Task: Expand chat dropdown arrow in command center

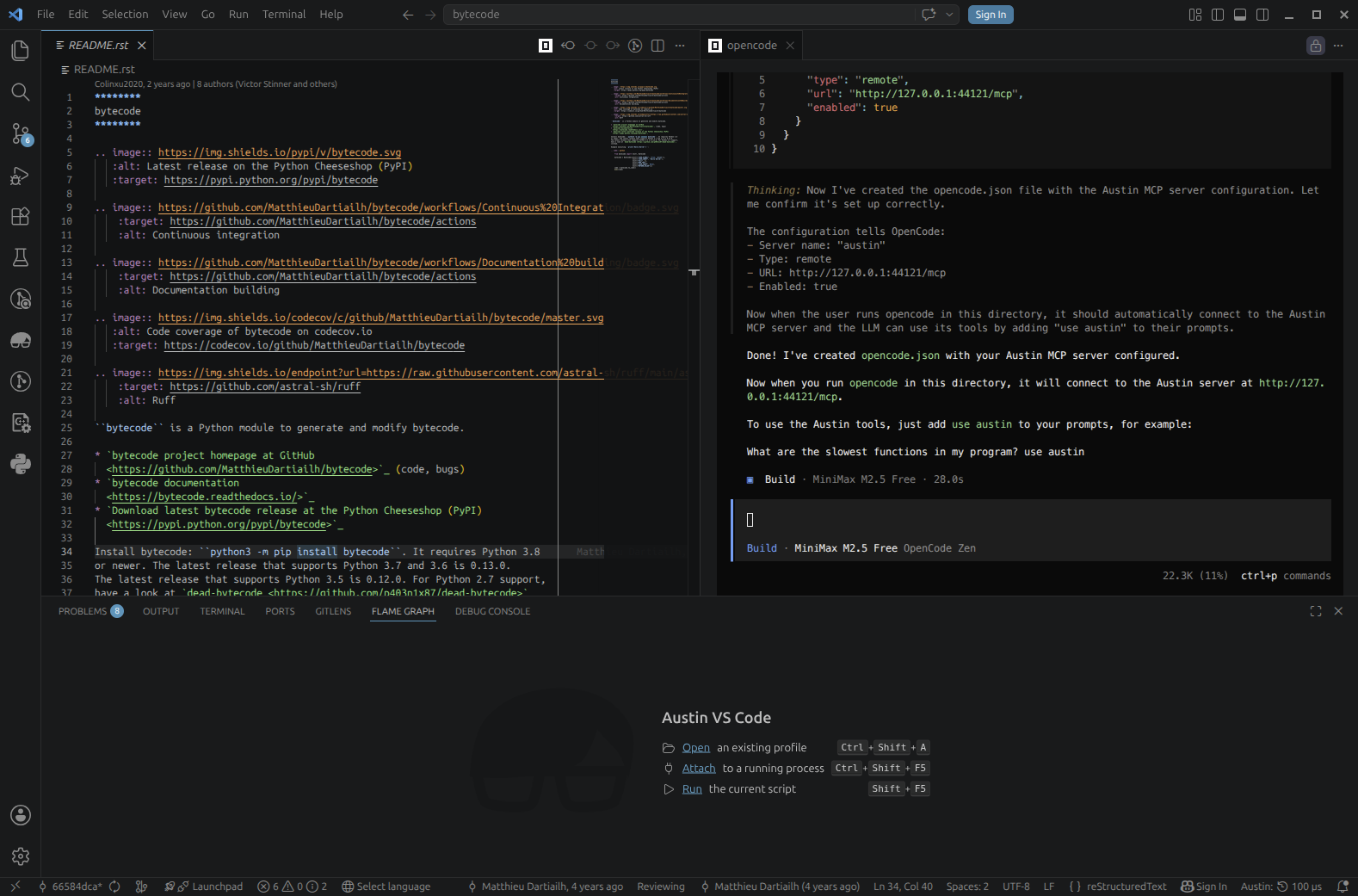Action: [949, 15]
